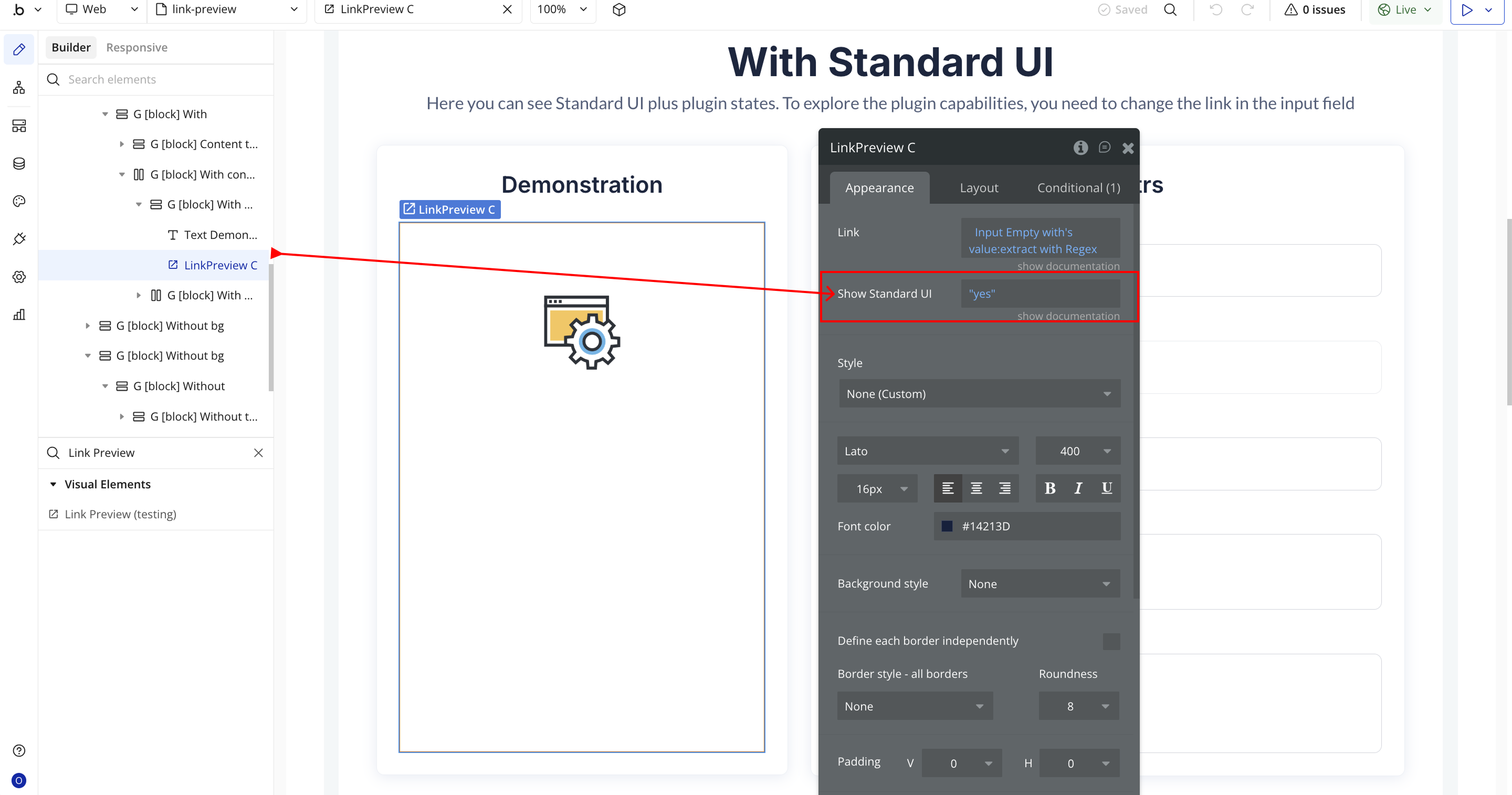The width and height of the screenshot is (1512, 795).
Task: Open the Style None (Custom) dropdown
Action: (979, 394)
